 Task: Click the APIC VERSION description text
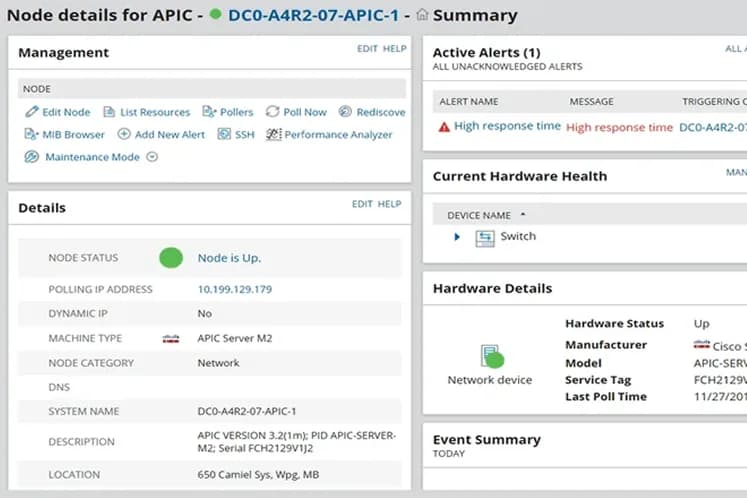click(297, 442)
